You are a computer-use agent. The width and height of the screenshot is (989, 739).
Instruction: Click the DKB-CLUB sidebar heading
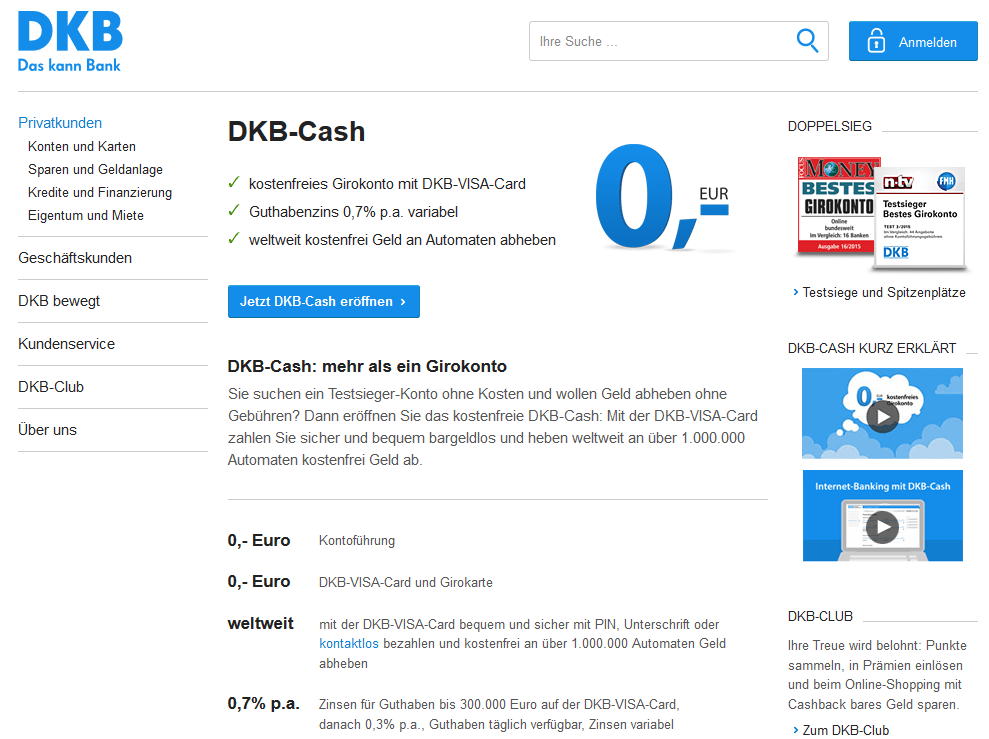point(820,616)
